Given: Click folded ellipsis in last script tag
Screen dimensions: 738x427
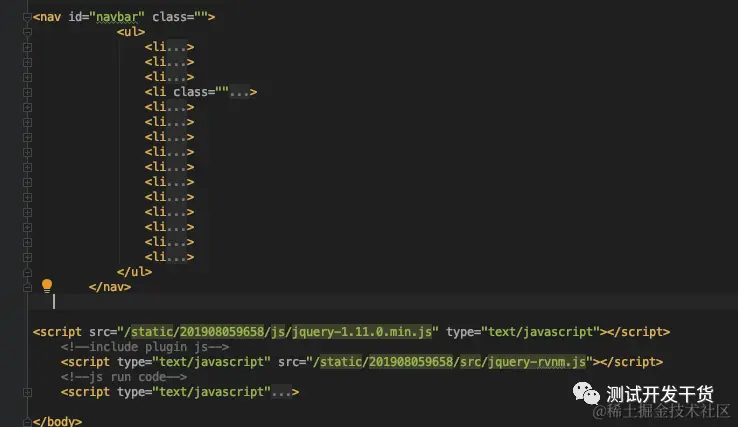Looking at the screenshot, I should (281, 392).
